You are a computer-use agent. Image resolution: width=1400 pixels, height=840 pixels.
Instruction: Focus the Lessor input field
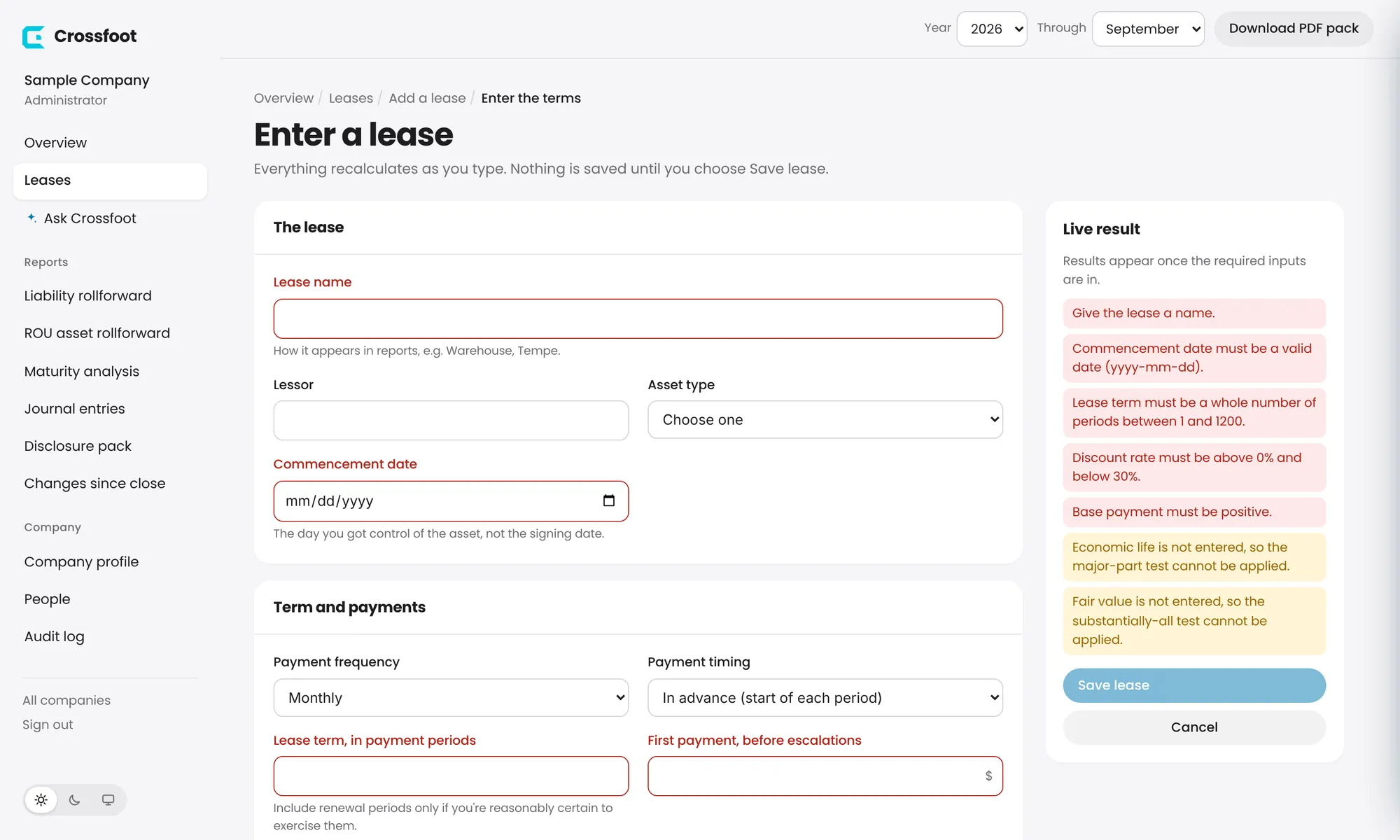coord(451,420)
